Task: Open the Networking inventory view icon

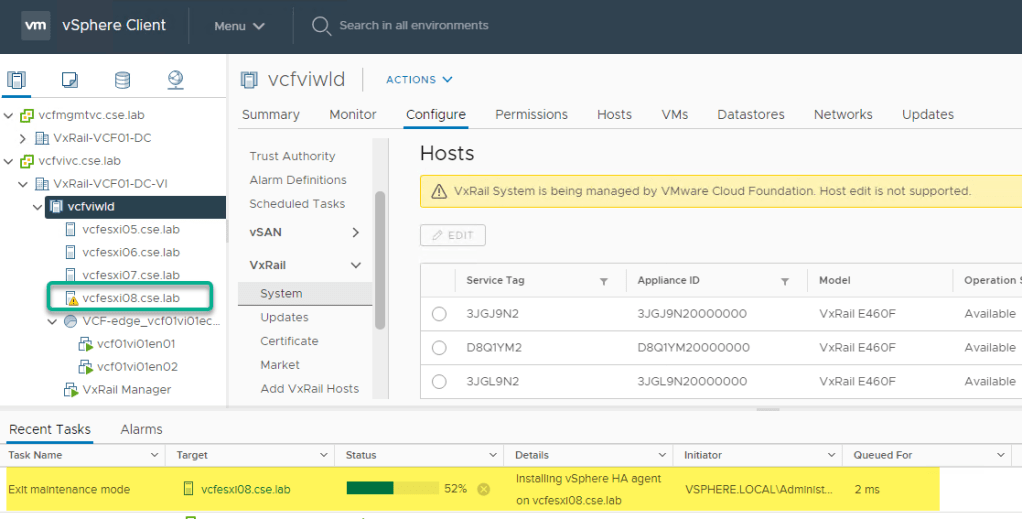Action: pos(175,80)
